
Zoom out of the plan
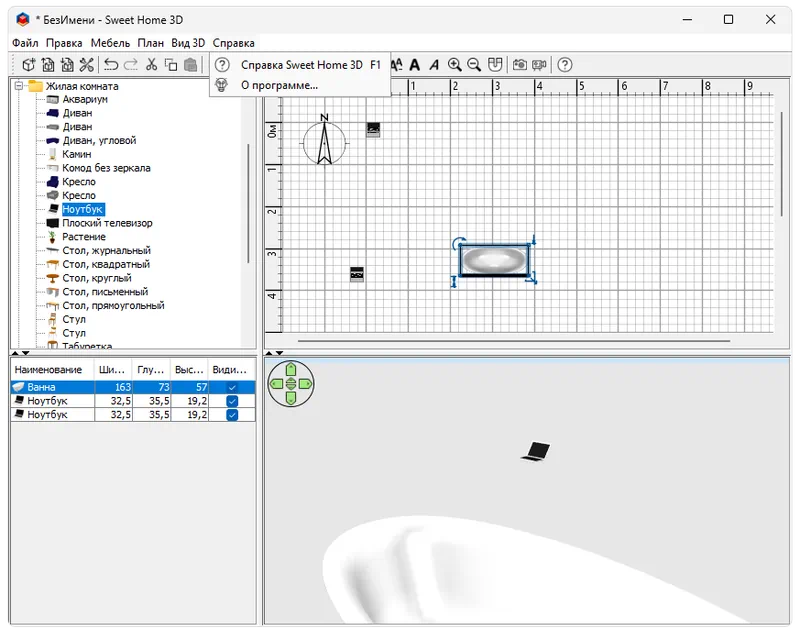pos(474,65)
